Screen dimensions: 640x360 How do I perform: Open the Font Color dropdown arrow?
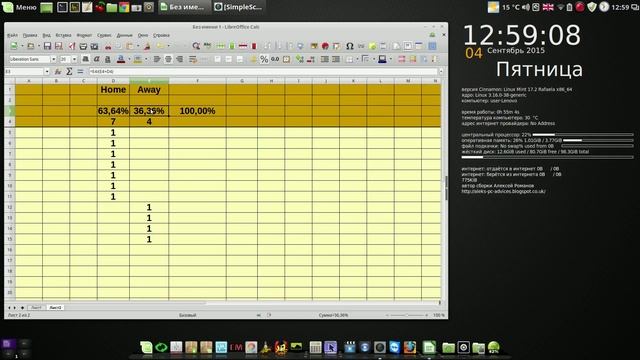coord(129,60)
